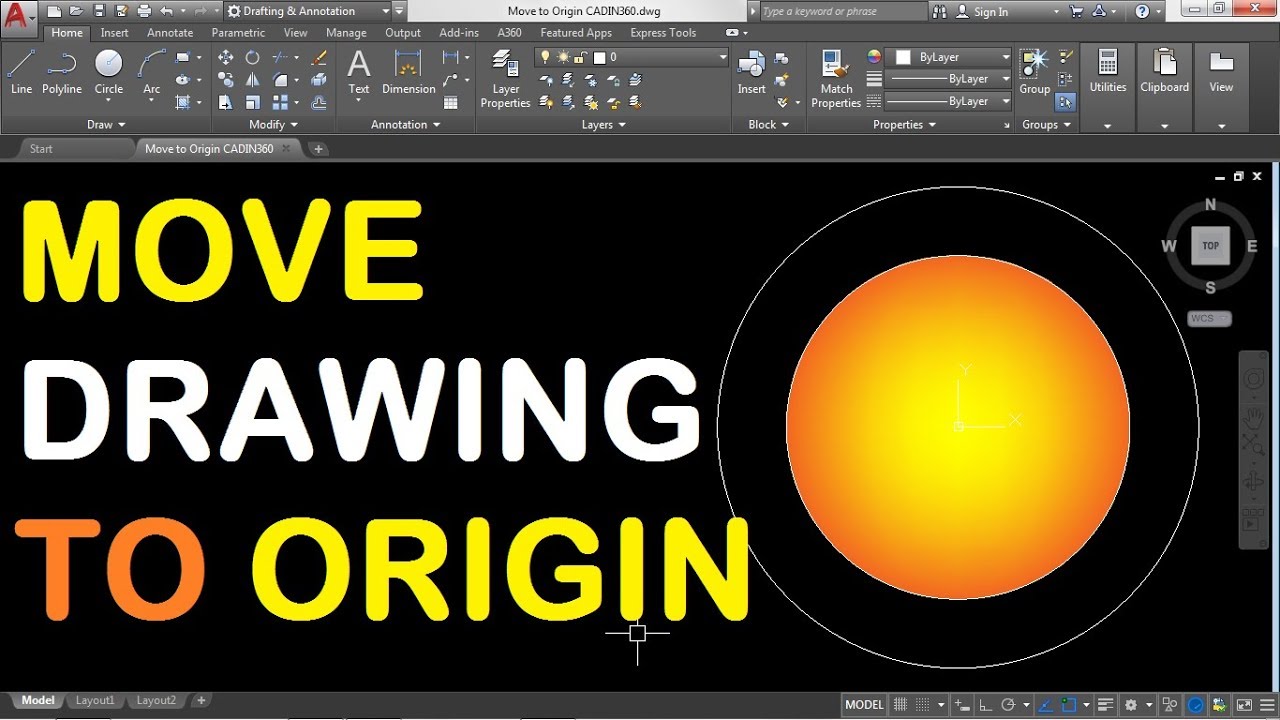Click the Save icon in quick access toolbar

pyautogui.click(x=99, y=11)
